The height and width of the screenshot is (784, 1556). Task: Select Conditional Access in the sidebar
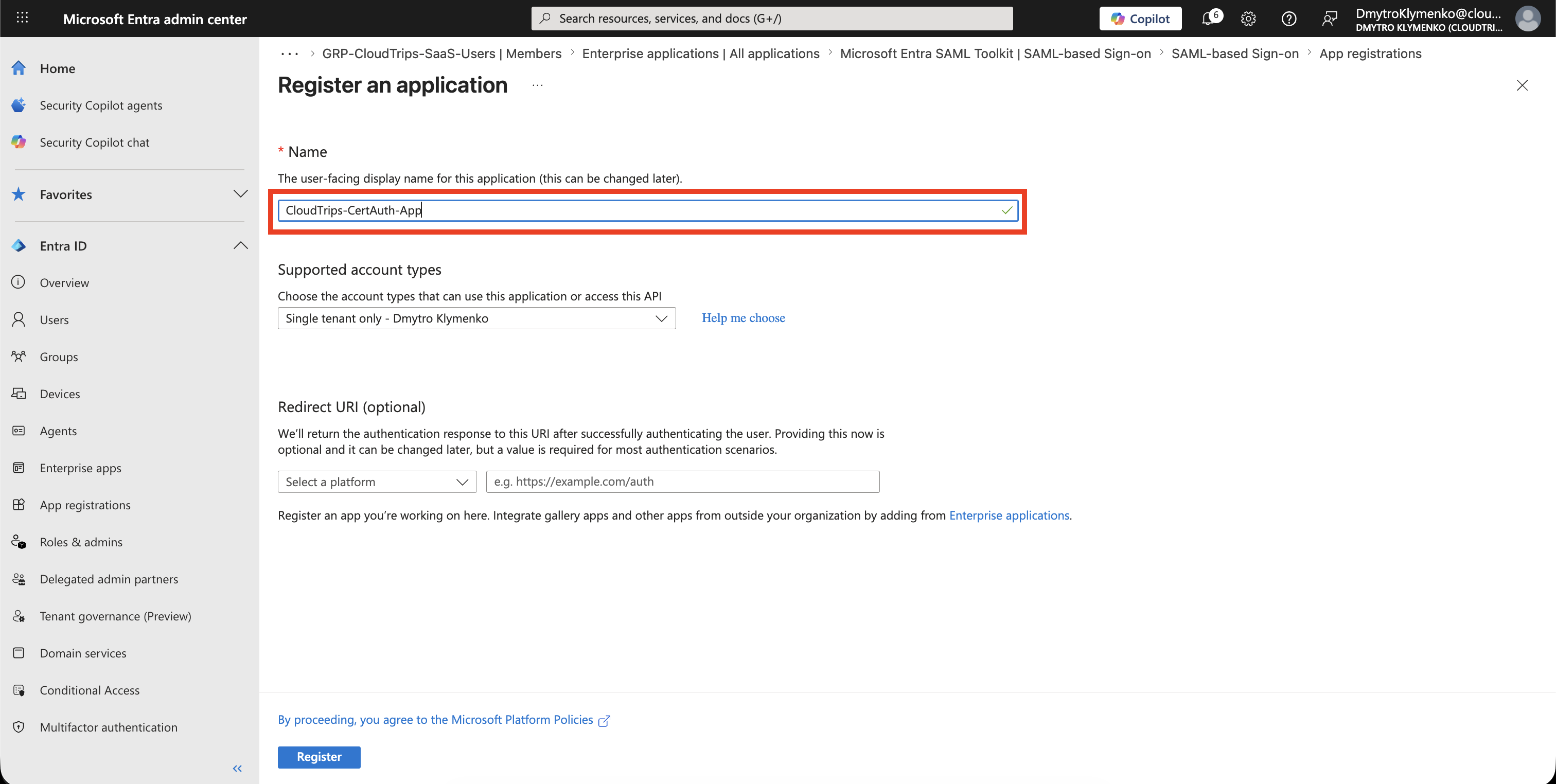(90, 690)
